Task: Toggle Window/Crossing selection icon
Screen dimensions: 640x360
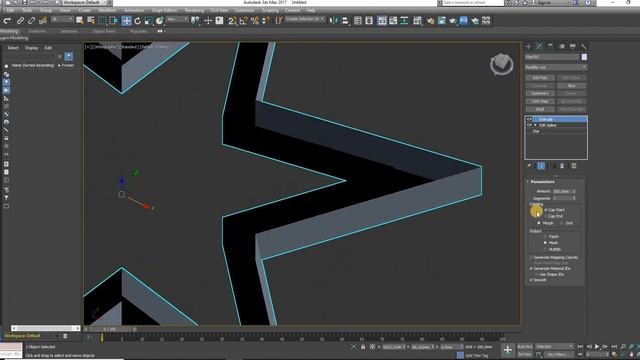Action: pyautogui.click(x=113, y=20)
